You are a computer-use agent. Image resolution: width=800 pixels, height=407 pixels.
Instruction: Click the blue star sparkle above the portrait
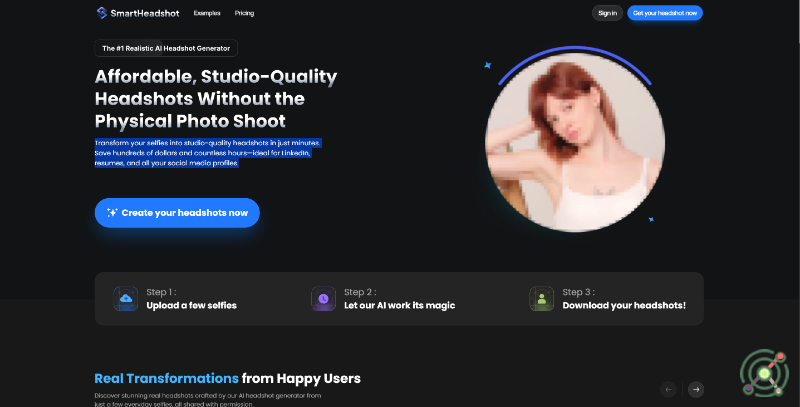tap(488, 65)
